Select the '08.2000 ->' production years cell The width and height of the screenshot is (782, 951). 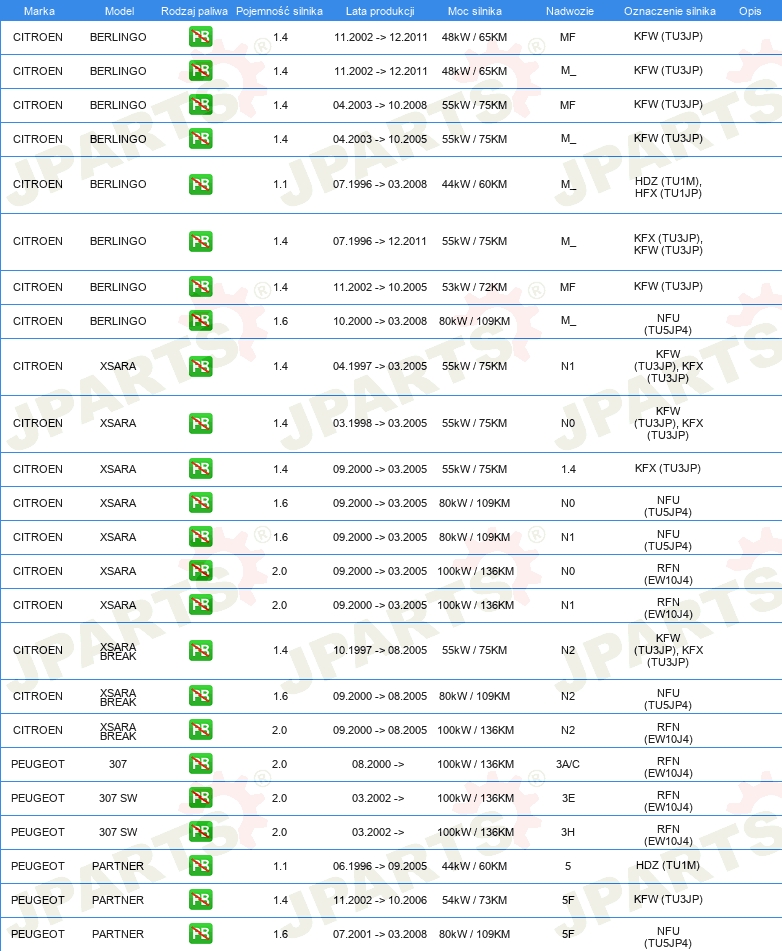point(378,764)
